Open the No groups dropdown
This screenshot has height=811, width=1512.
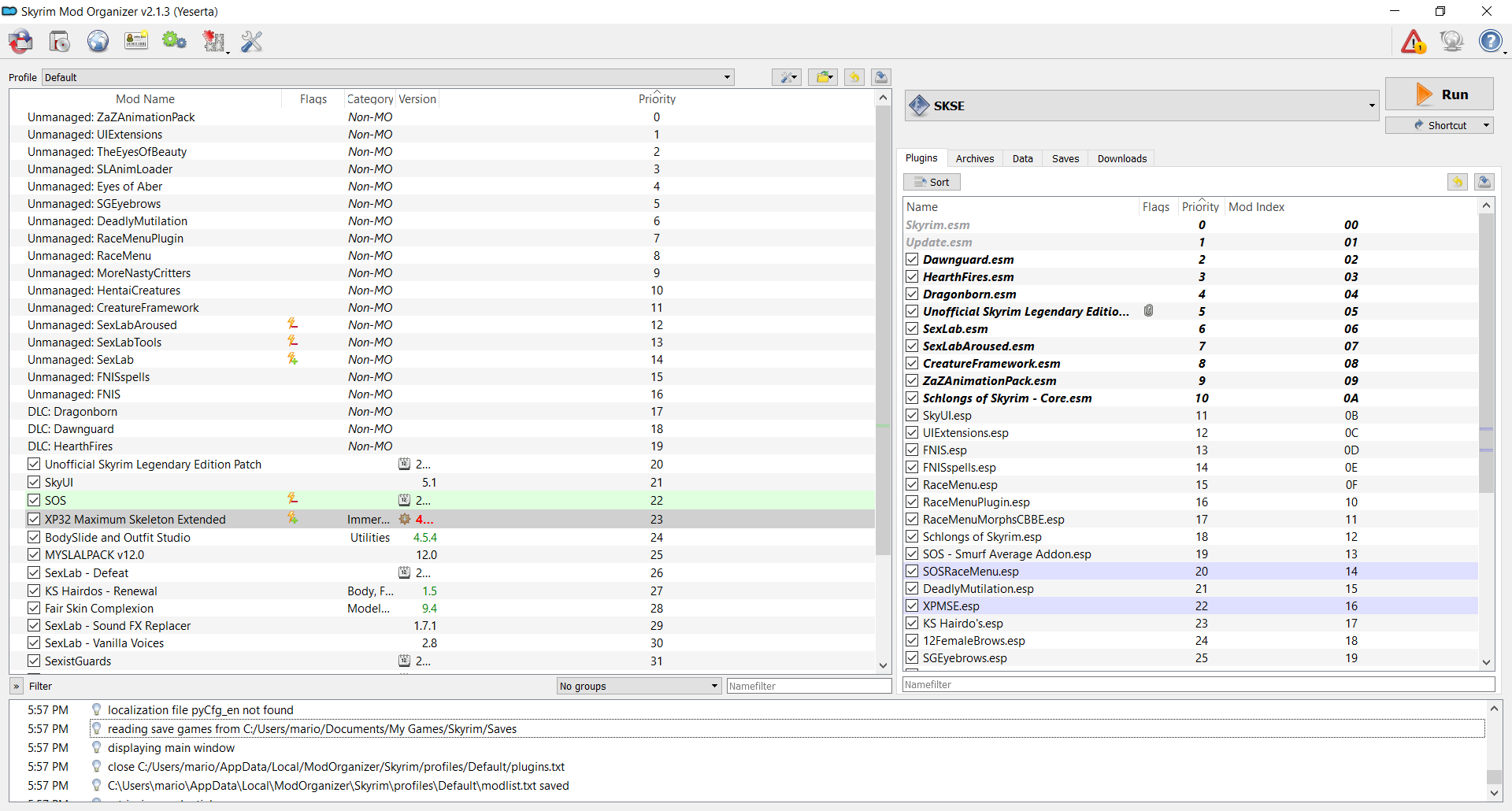coord(639,686)
